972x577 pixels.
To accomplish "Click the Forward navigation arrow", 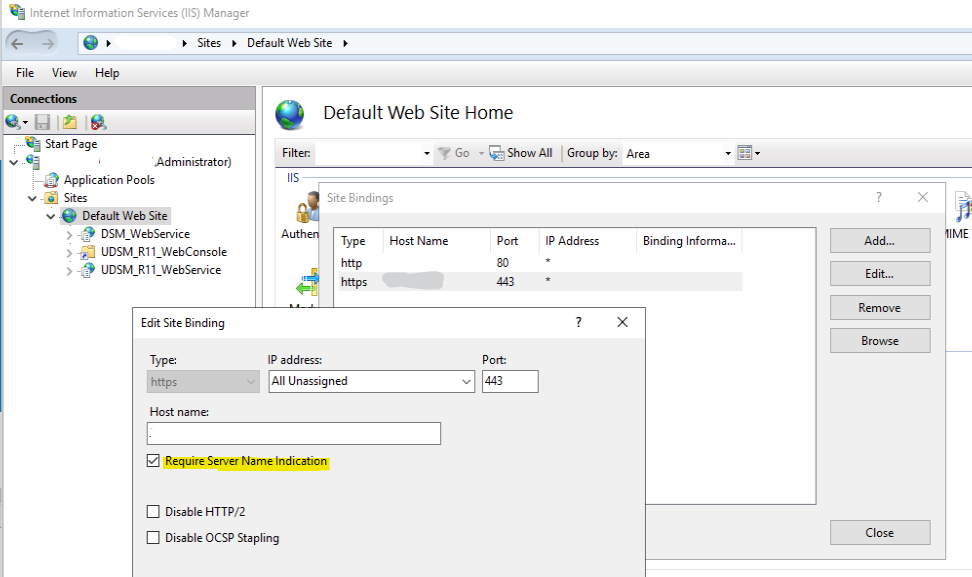I will click(48, 43).
